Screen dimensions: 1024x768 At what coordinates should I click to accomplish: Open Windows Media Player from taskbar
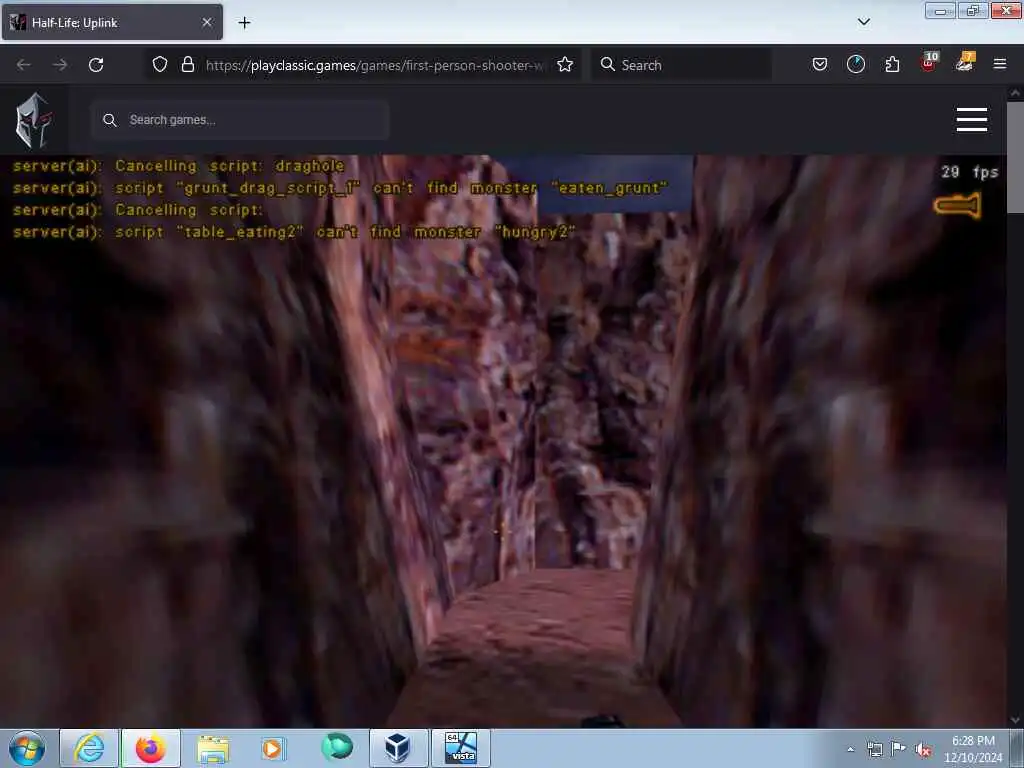pos(273,748)
